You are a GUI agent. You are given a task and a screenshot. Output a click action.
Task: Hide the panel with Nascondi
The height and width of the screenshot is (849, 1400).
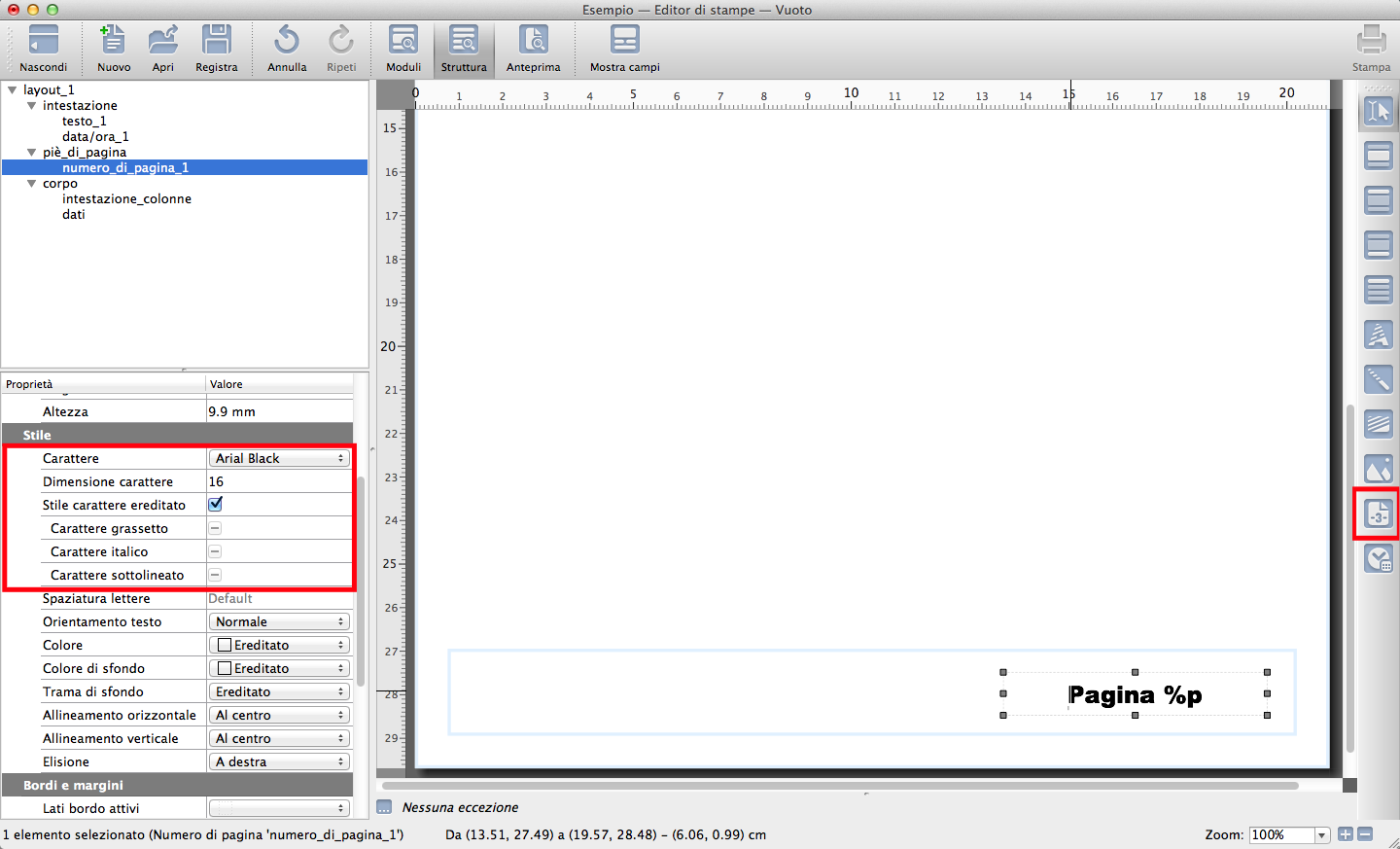[44, 41]
